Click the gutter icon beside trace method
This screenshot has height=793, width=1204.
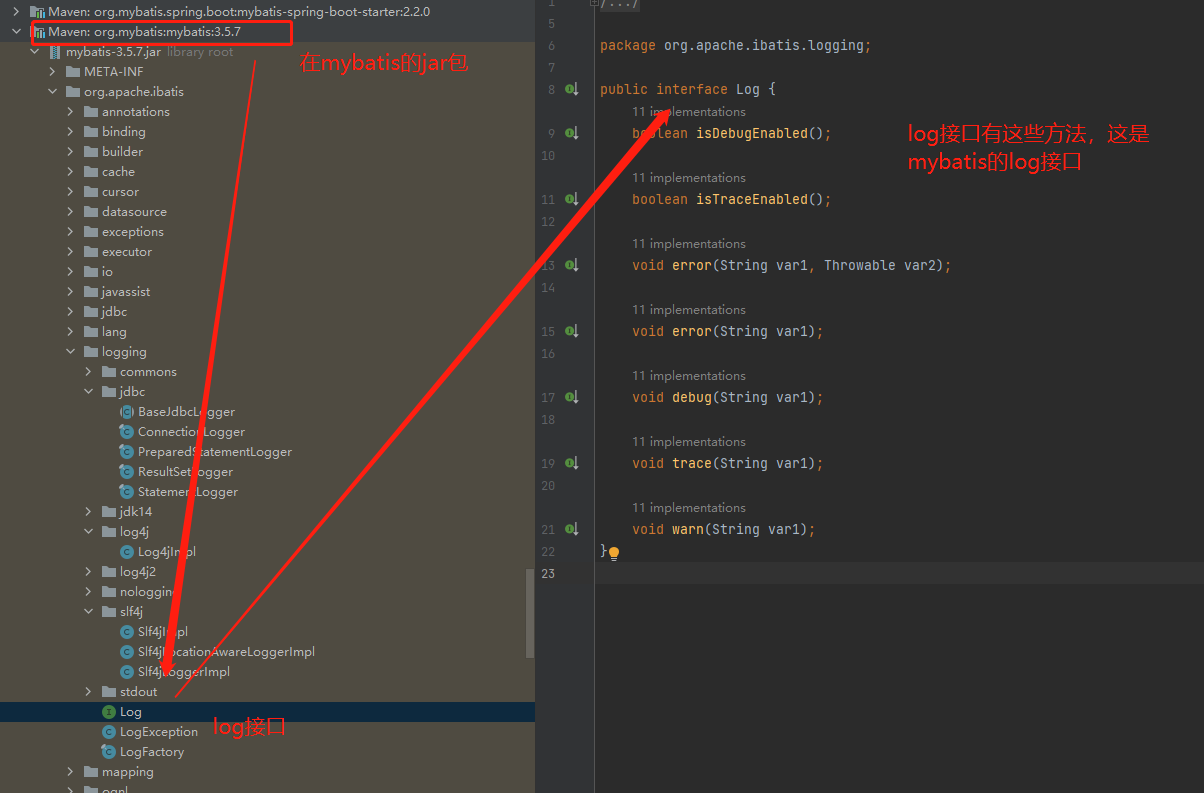coord(572,463)
